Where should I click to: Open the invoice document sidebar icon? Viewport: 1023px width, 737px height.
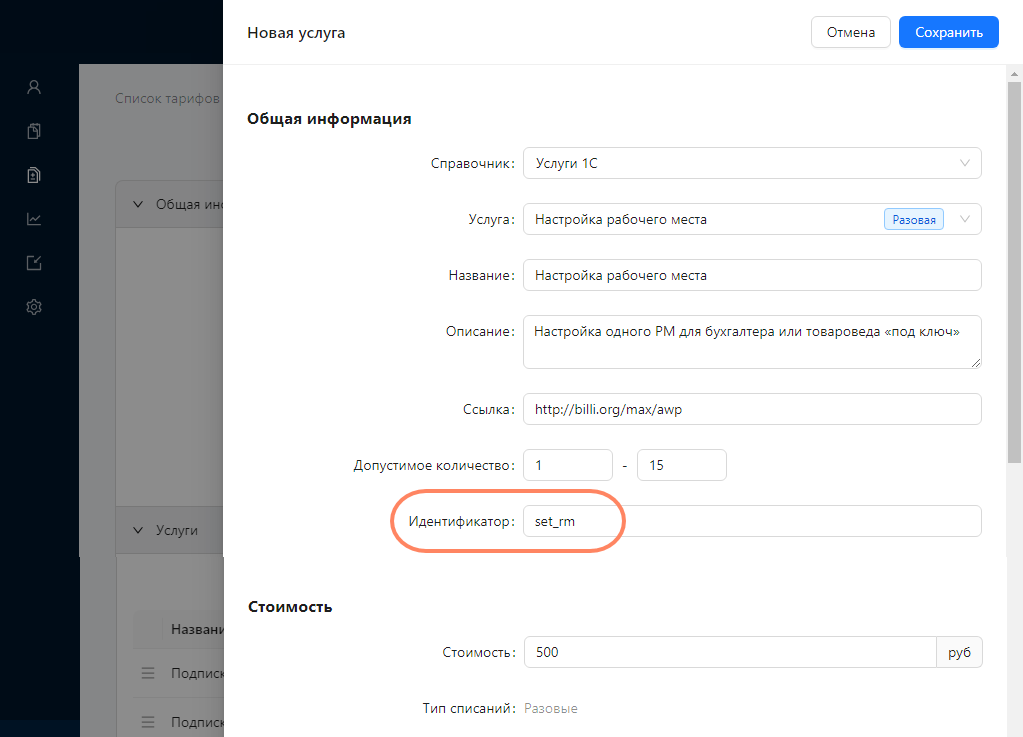point(34,175)
